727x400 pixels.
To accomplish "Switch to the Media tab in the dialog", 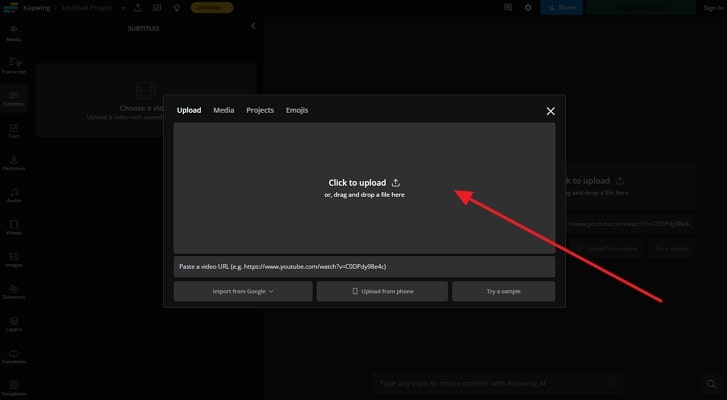I will (x=223, y=110).
